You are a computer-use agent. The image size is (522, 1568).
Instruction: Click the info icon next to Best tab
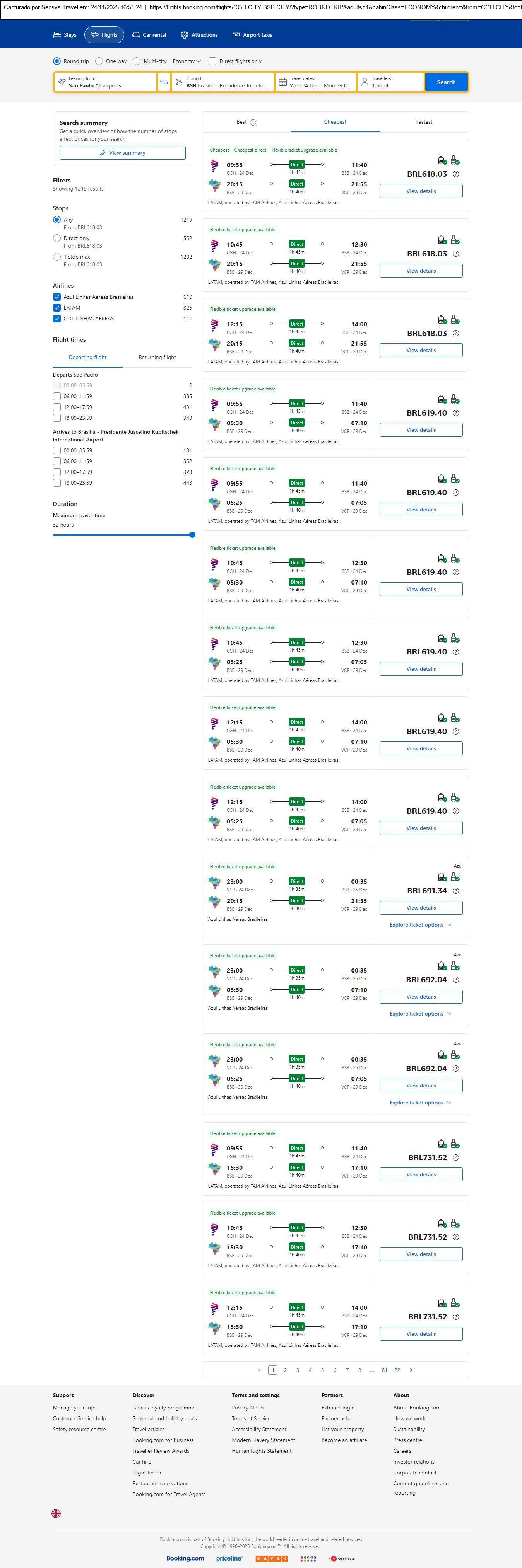click(253, 122)
